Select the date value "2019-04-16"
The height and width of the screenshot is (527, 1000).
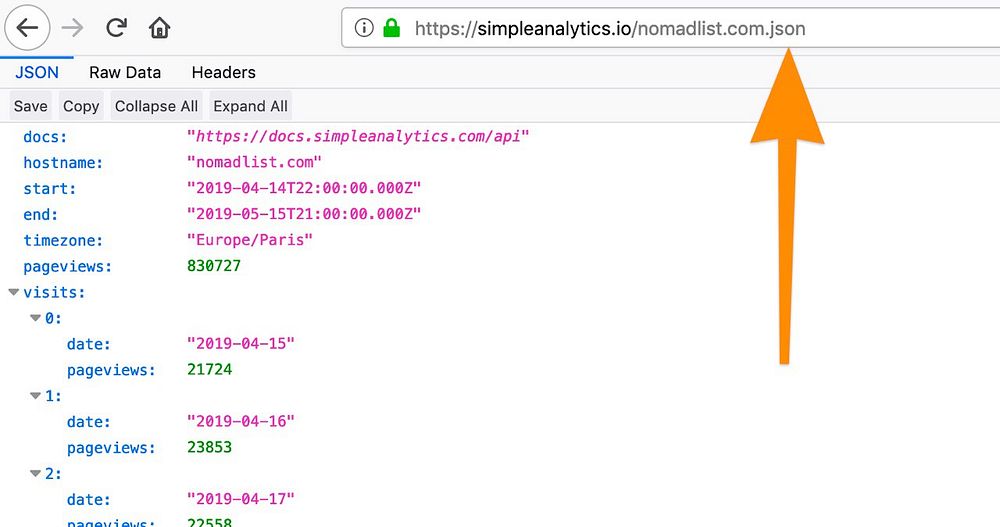(240, 422)
